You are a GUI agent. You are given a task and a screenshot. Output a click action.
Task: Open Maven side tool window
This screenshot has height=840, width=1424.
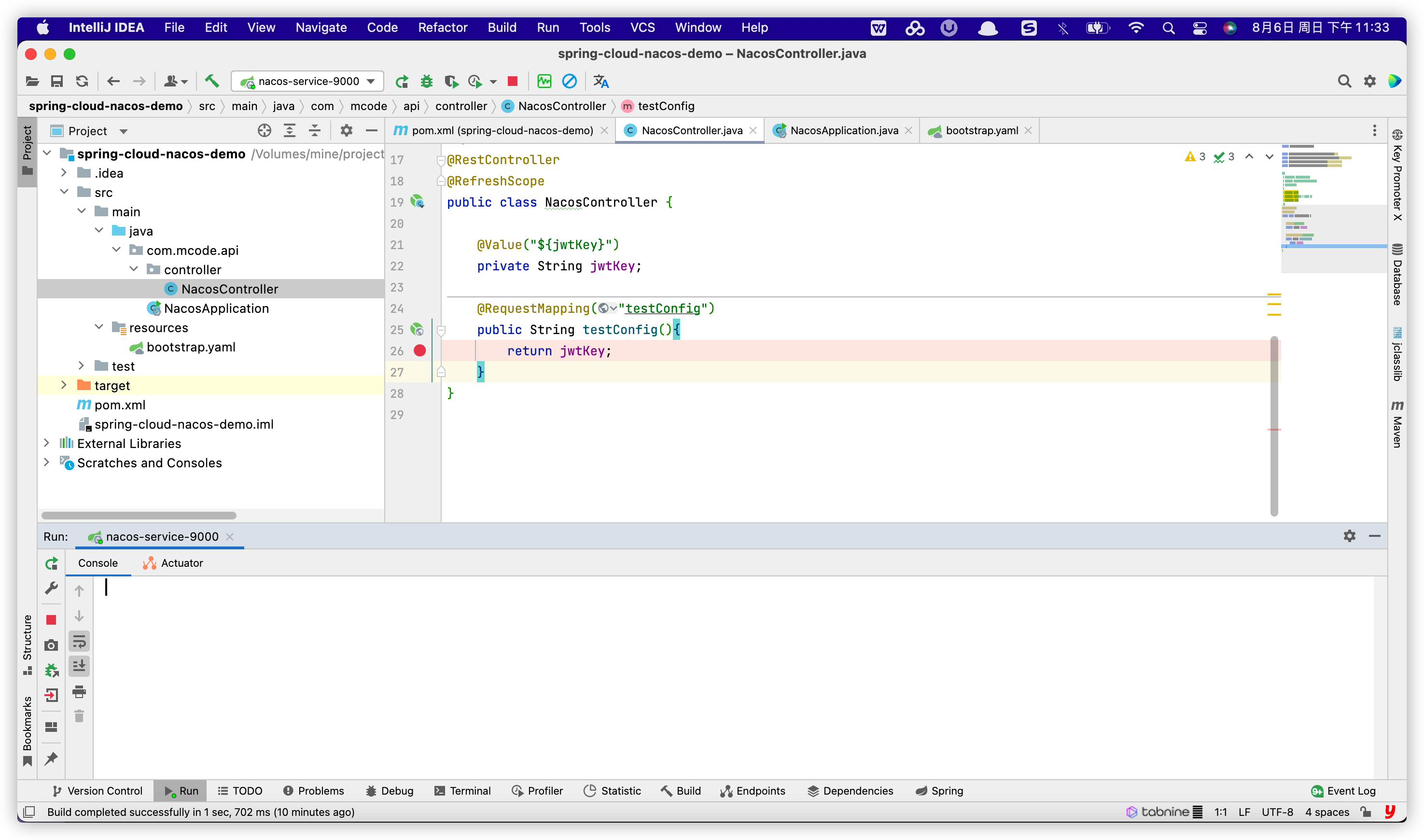coord(1397,424)
